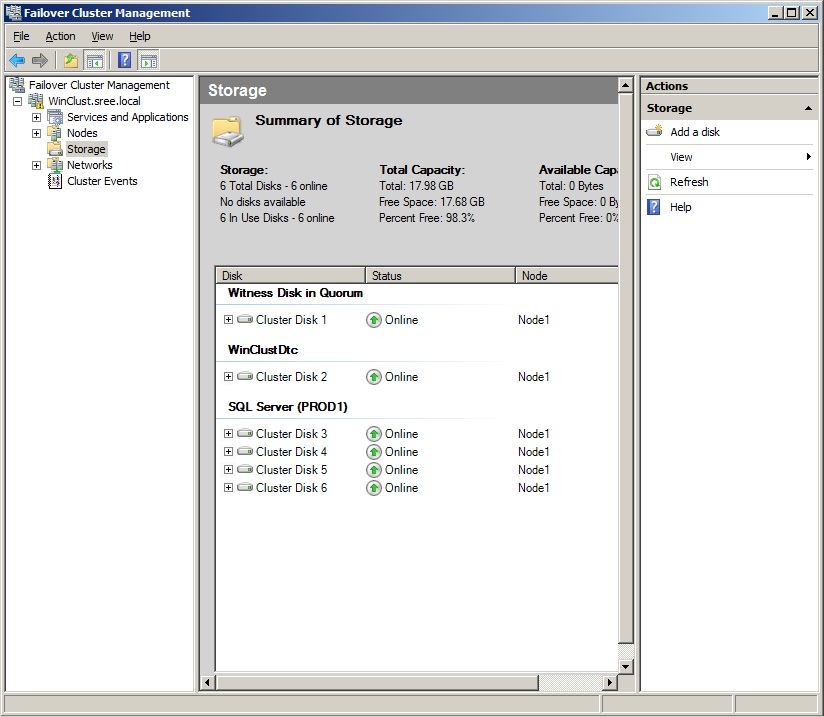Expand Cluster Disk 3 details
Image resolution: width=824 pixels, height=717 pixels.
coord(228,434)
